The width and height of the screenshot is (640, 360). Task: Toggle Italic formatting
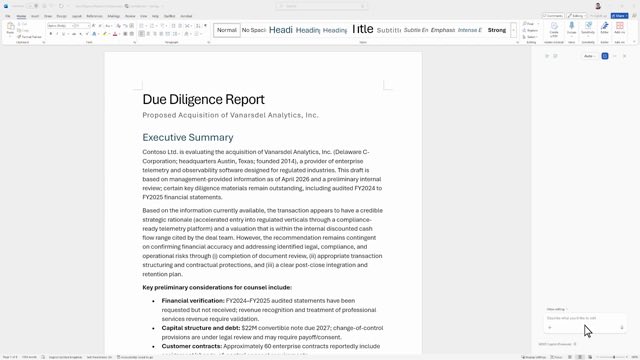click(57, 34)
